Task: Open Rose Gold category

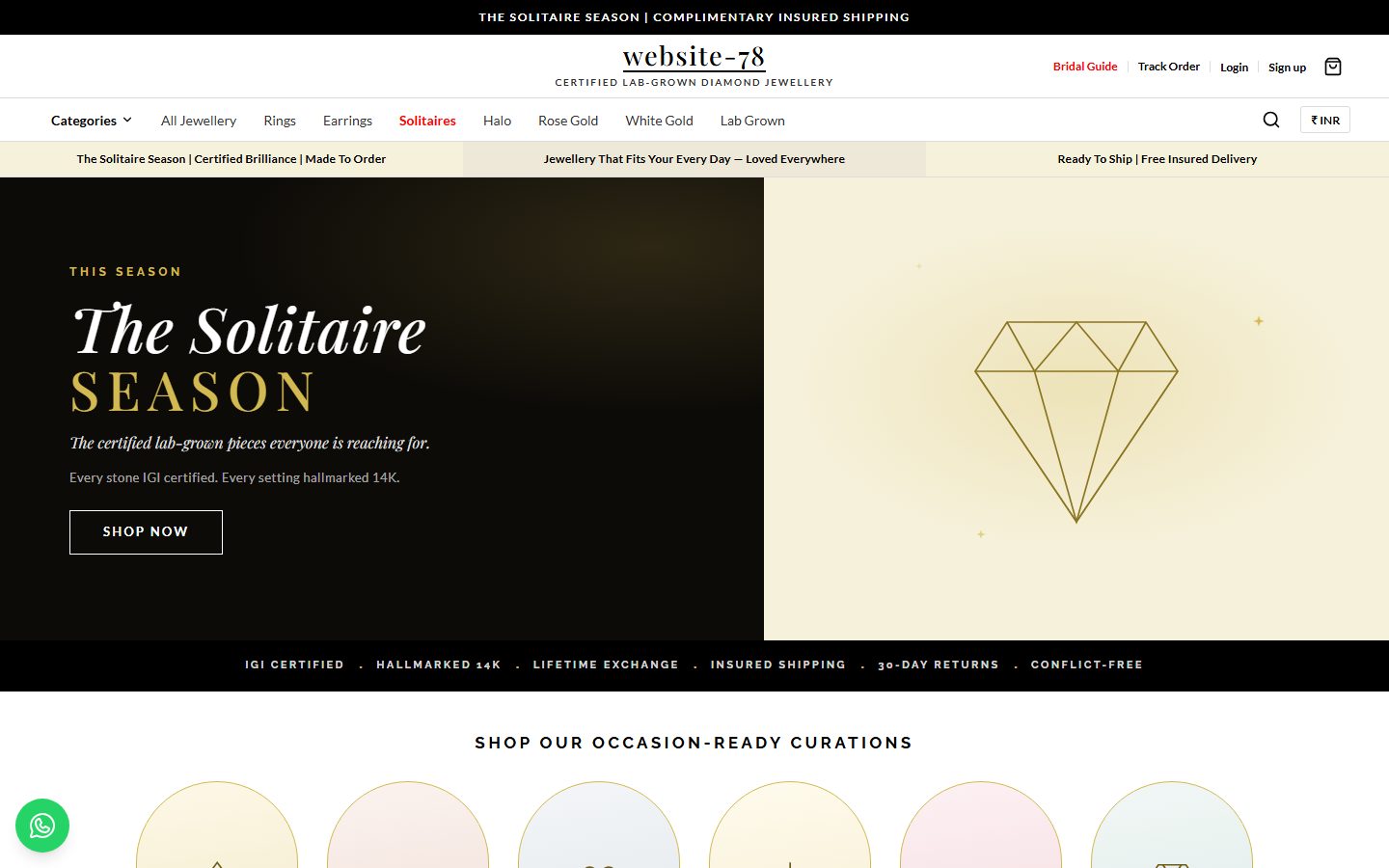Action: 568,121
